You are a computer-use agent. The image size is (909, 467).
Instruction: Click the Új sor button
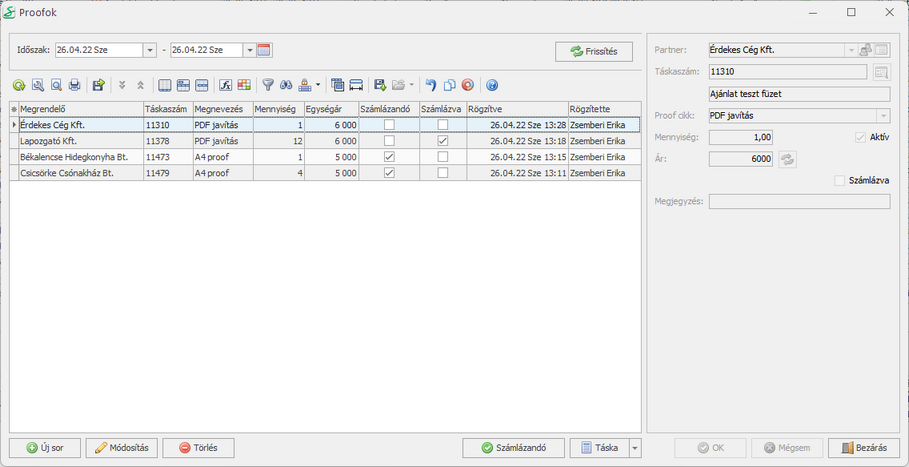45,448
